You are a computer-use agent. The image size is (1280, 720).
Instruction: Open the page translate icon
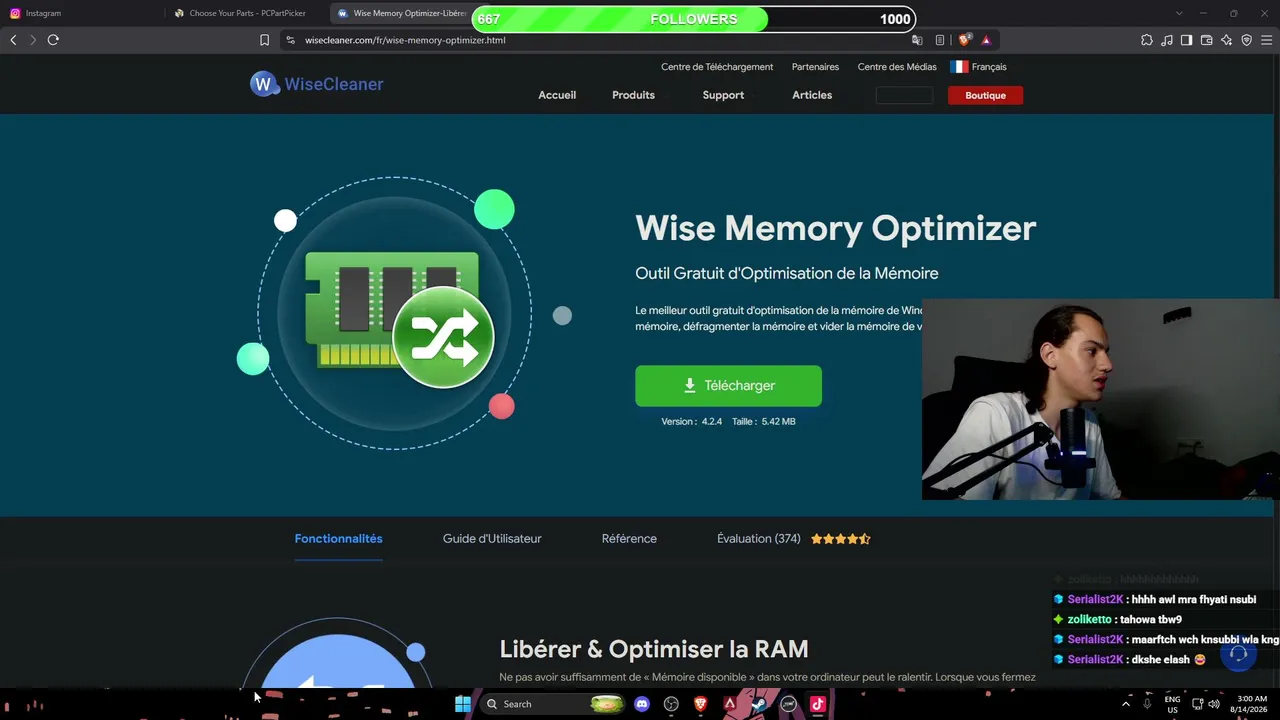click(917, 40)
